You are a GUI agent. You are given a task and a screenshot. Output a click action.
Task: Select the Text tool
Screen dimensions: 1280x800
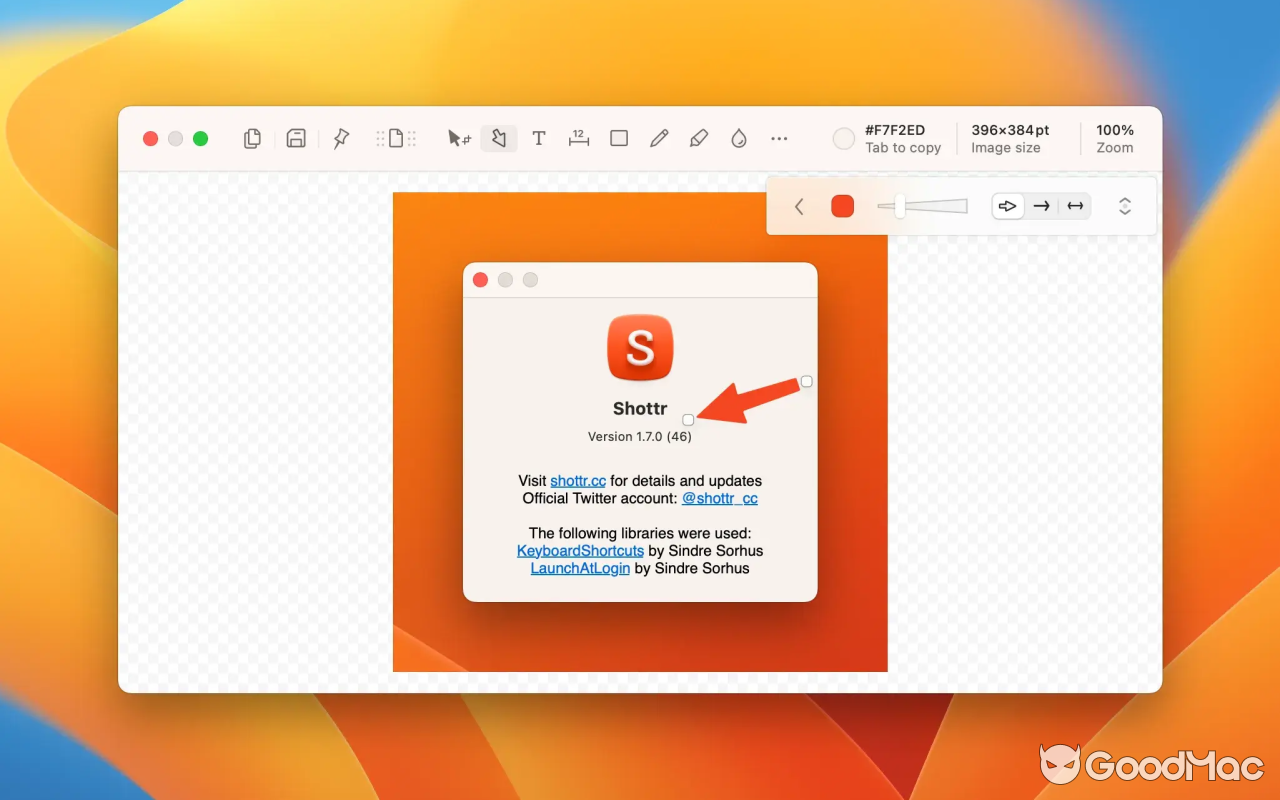538,138
